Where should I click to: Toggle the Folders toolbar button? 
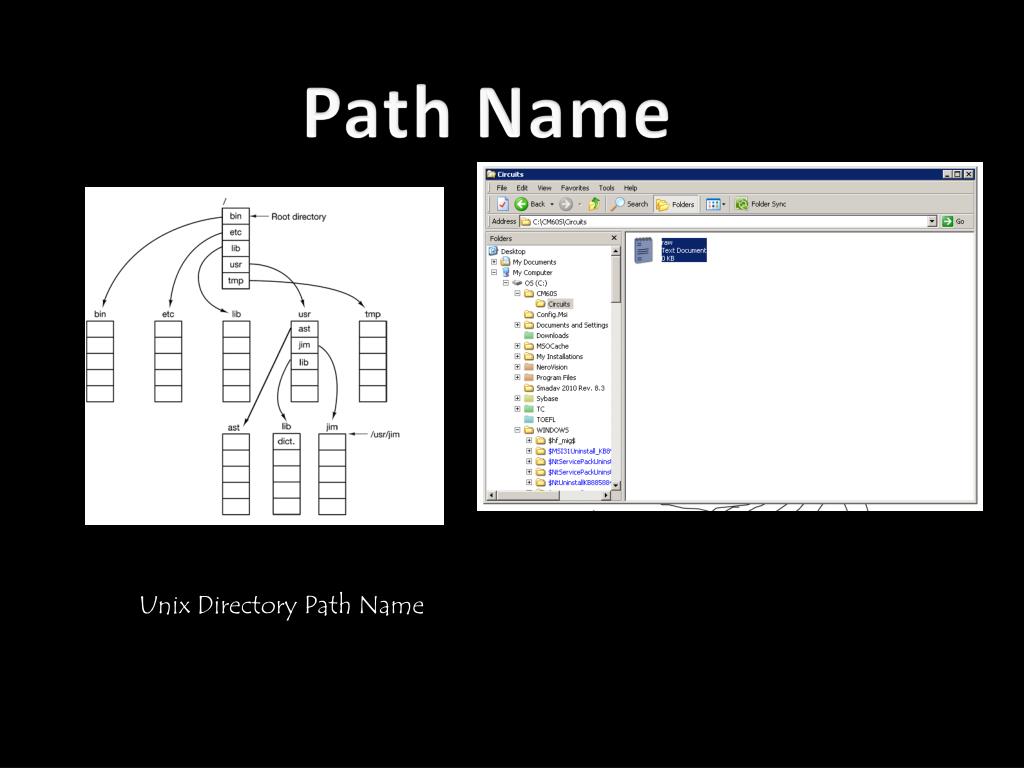(675, 204)
